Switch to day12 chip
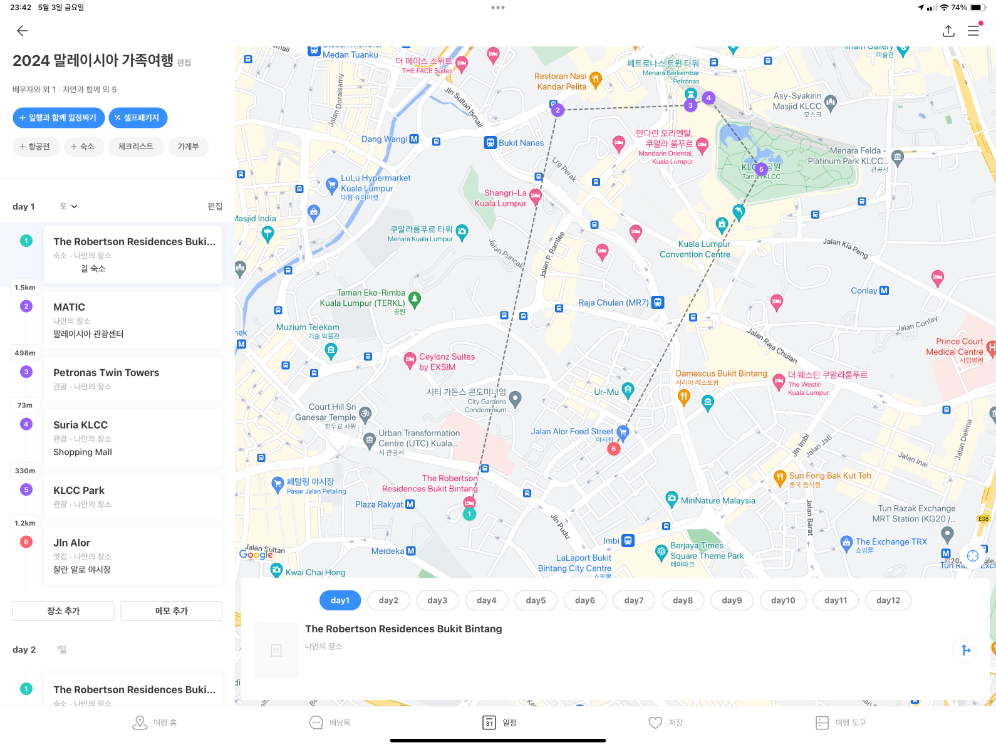This screenshot has width=996, height=747. click(888, 600)
